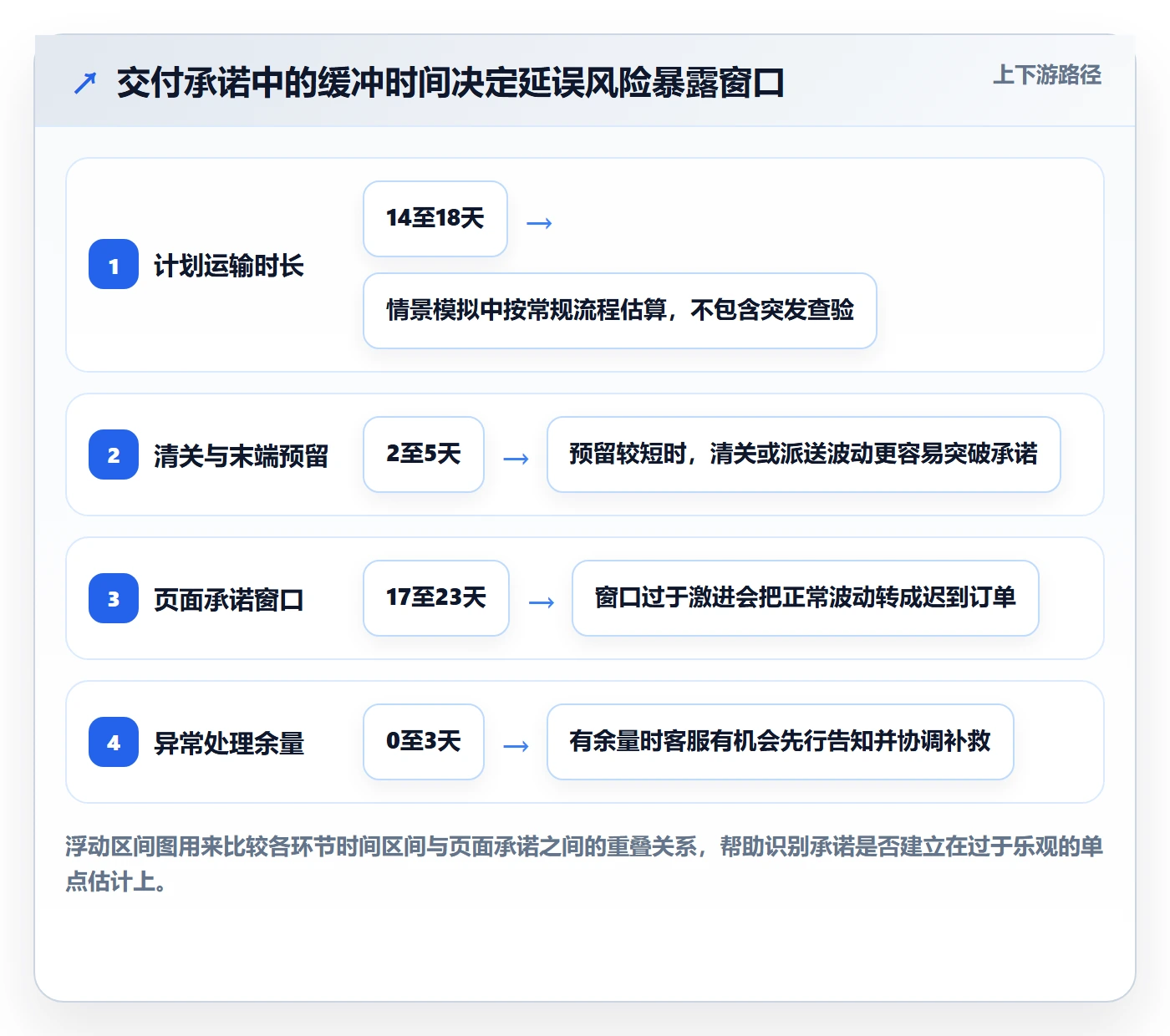The width and height of the screenshot is (1170, 1036).
Task: Click the arrow next to 17至23天
Action: click(542, 602)
